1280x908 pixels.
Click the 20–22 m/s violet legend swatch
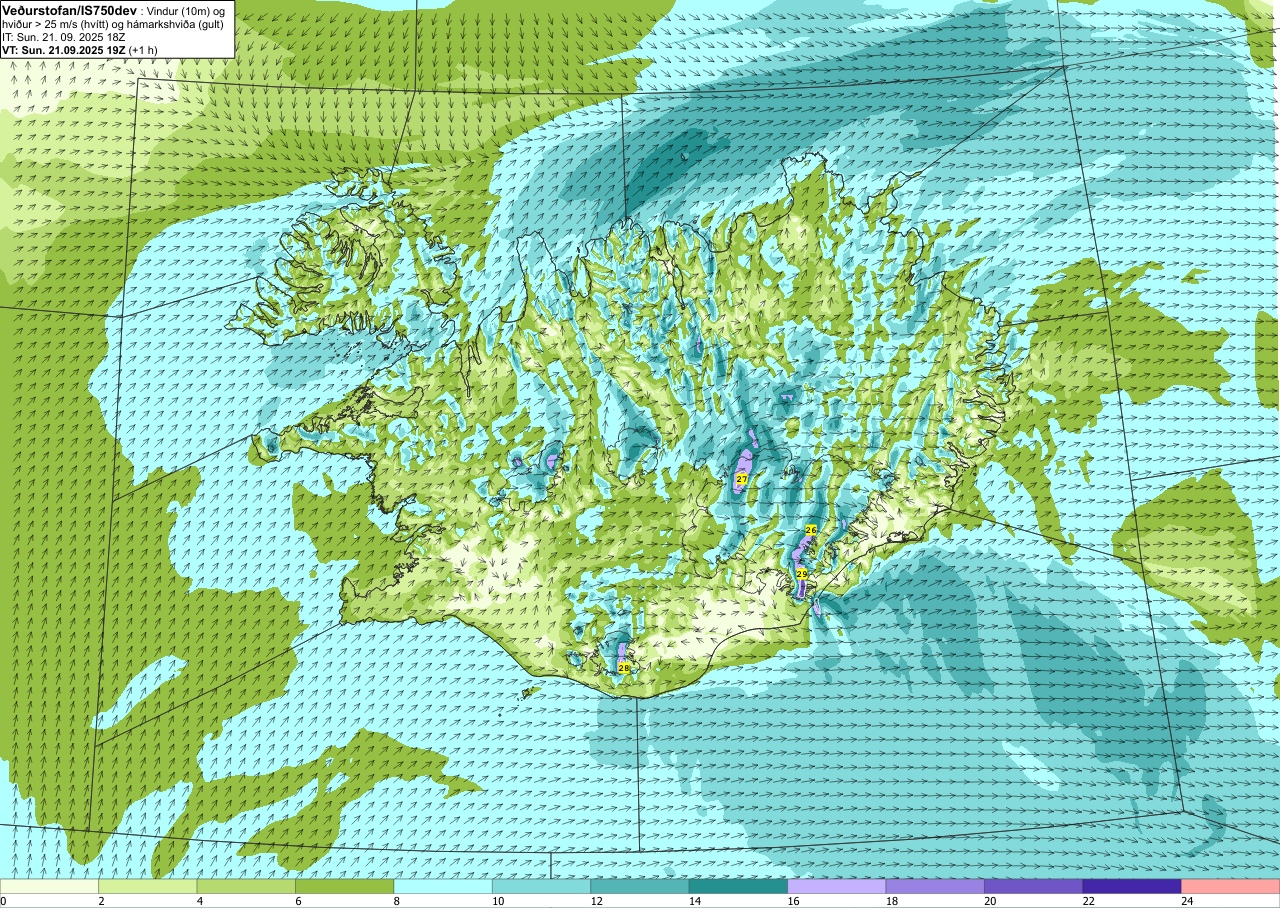(x=1033, y=886)
